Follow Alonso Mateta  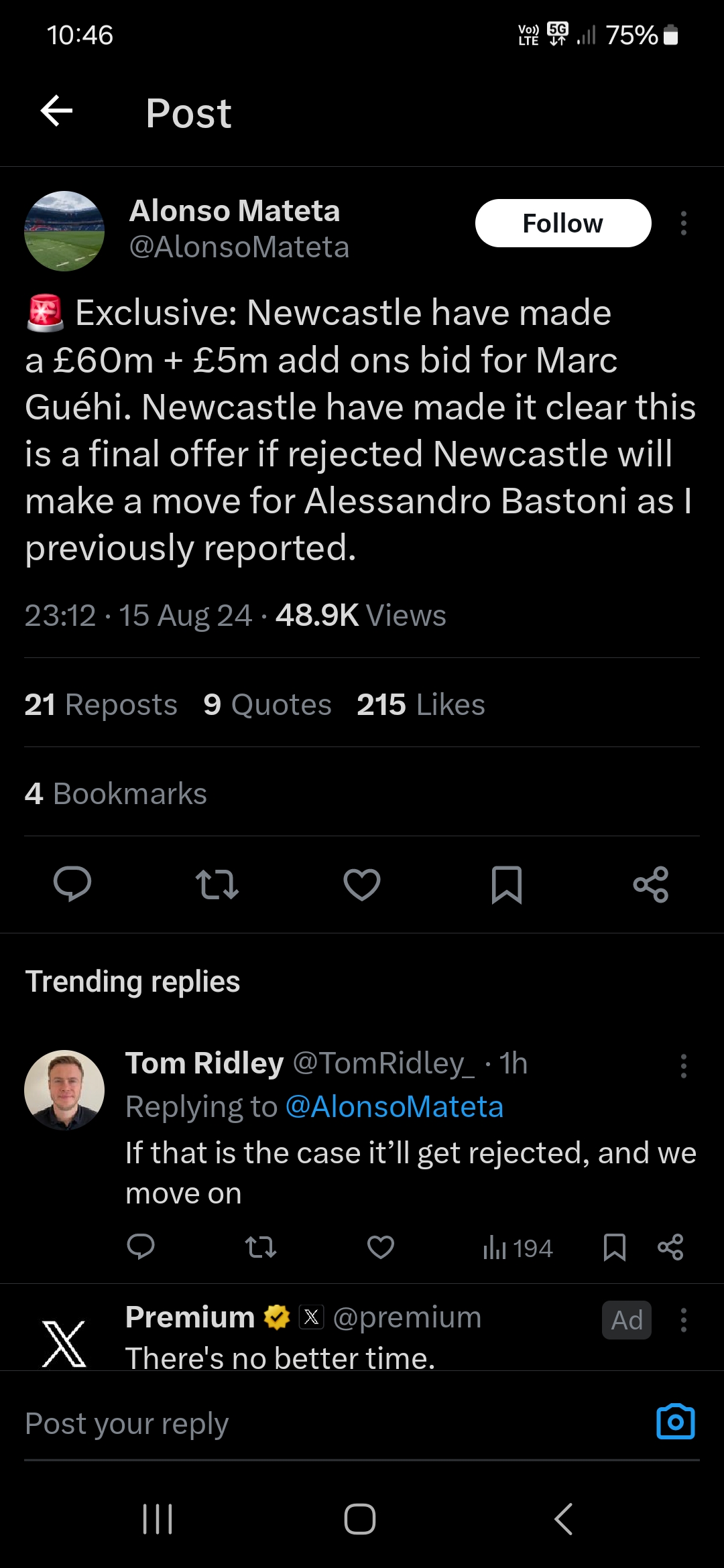pyautogui.click(x=562, y=223)
